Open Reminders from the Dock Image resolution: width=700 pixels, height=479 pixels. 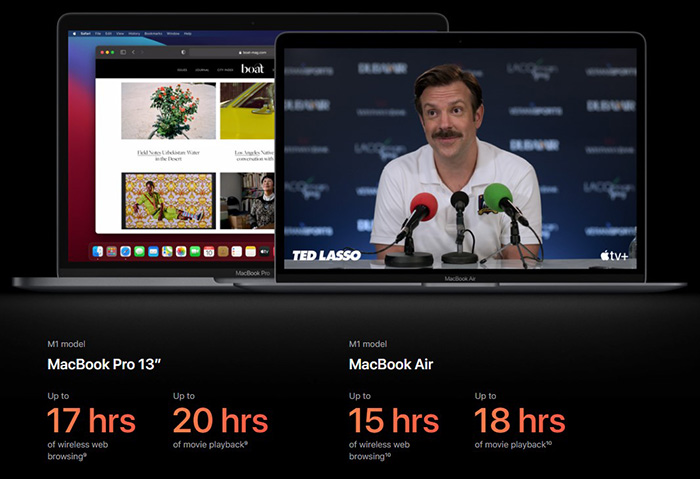[237, 251]
